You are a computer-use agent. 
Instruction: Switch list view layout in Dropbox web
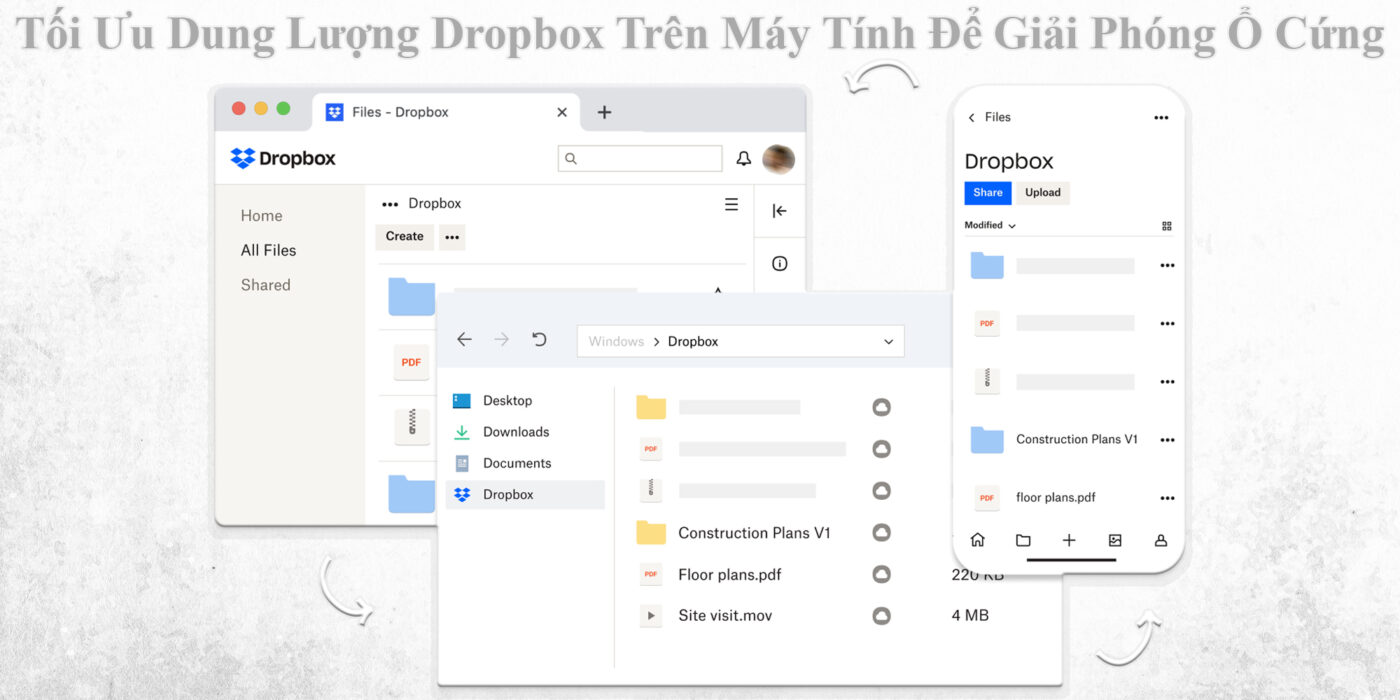[x=731, y=204]
